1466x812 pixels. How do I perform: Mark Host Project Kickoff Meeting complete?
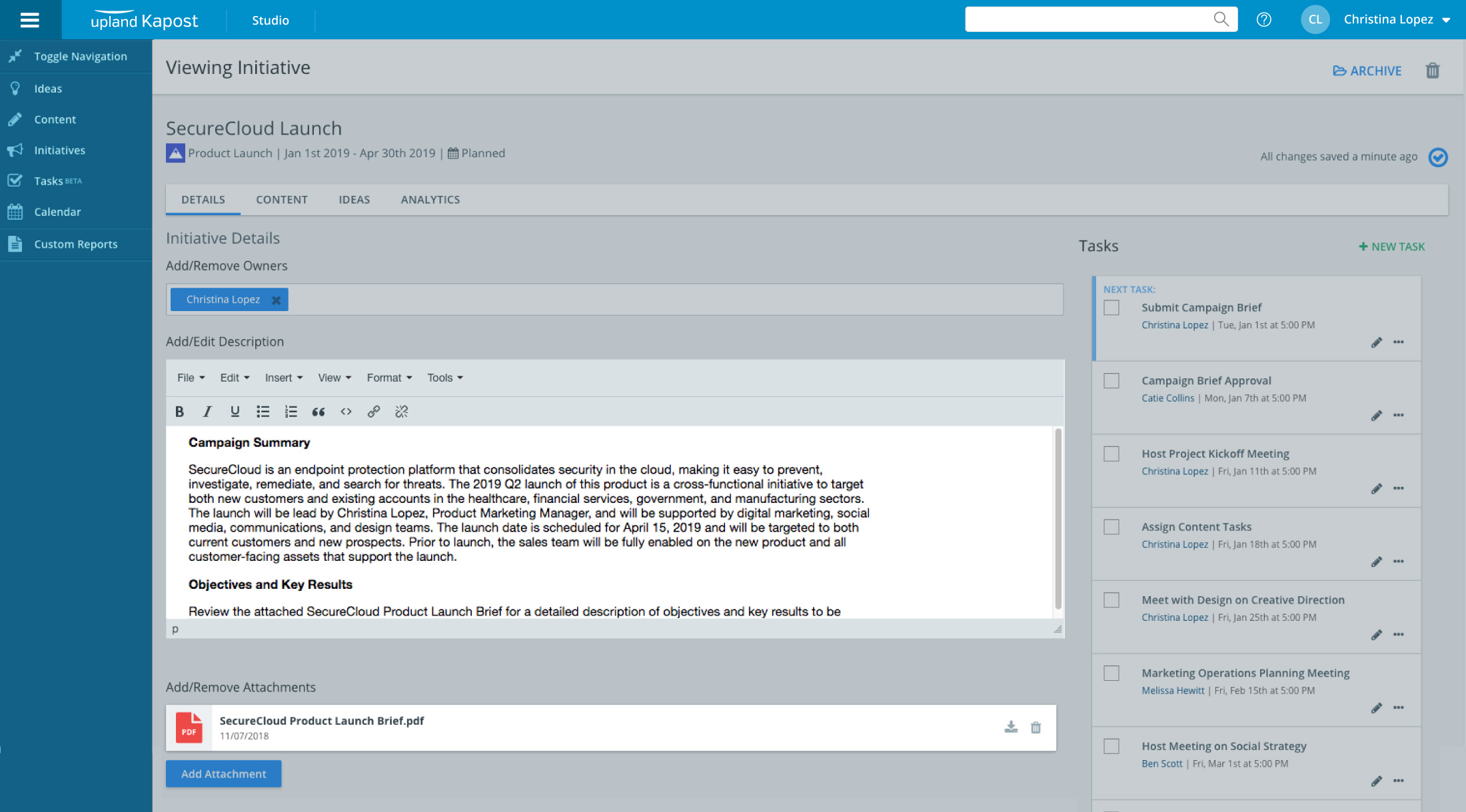click(x=1111, y=454)
